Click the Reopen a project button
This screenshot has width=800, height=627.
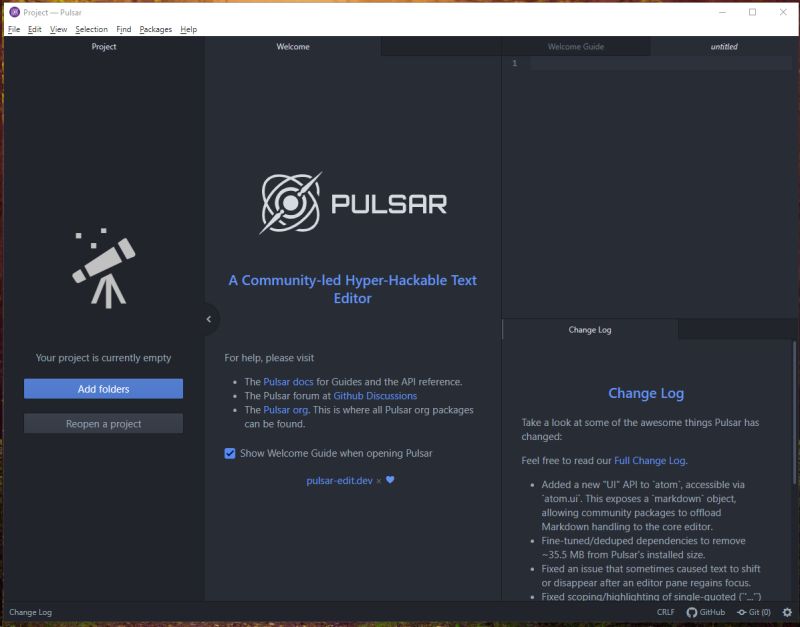click(x=102, y=423)
